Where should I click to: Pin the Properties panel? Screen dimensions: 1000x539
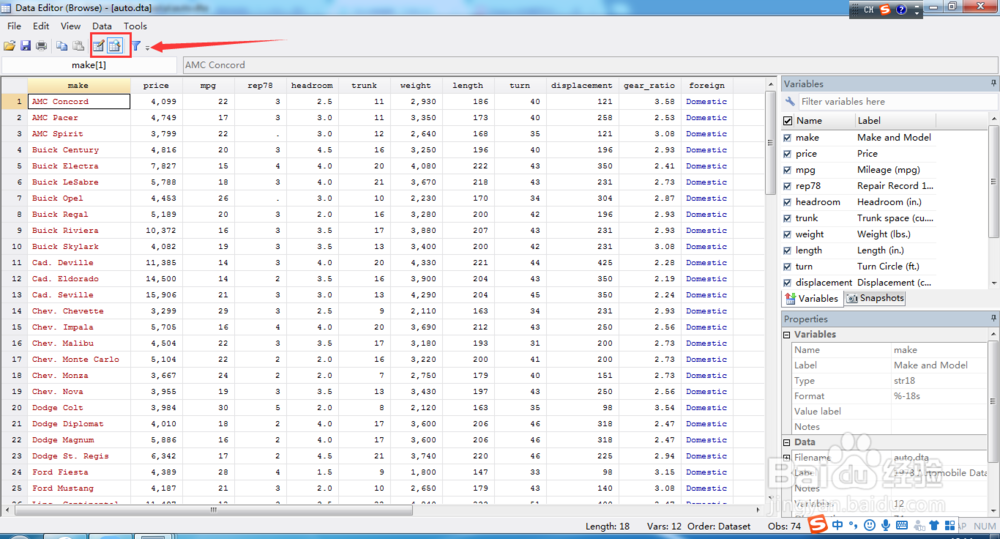click(x=993, y=318)
